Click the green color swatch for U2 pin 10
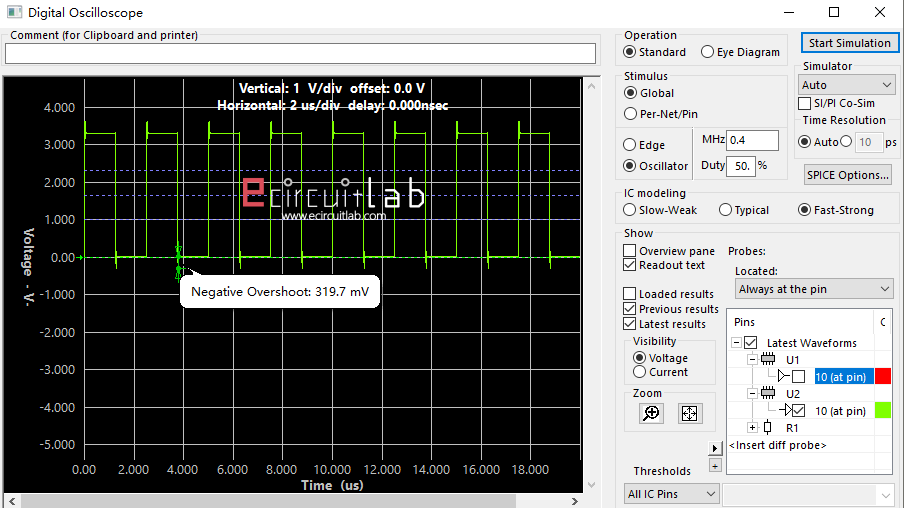Screen dimensions: 904x508 pos(883,411)
